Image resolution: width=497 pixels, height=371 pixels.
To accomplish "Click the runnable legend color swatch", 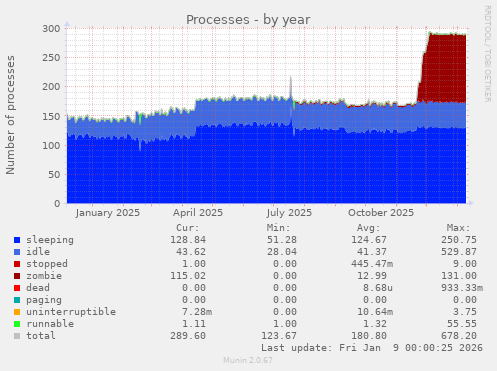I will (x=17, y=324).
